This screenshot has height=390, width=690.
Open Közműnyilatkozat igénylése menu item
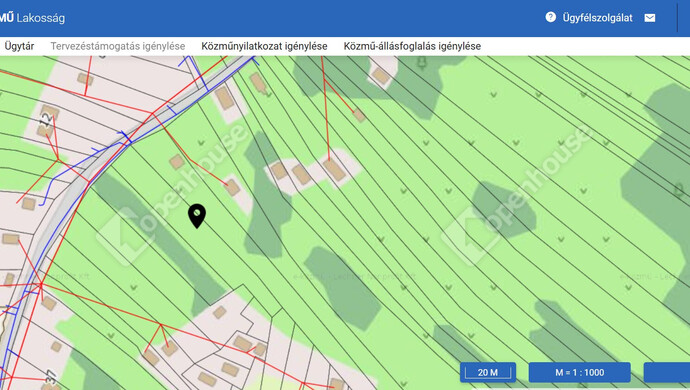pyautogui.click(x=264, y=46)
